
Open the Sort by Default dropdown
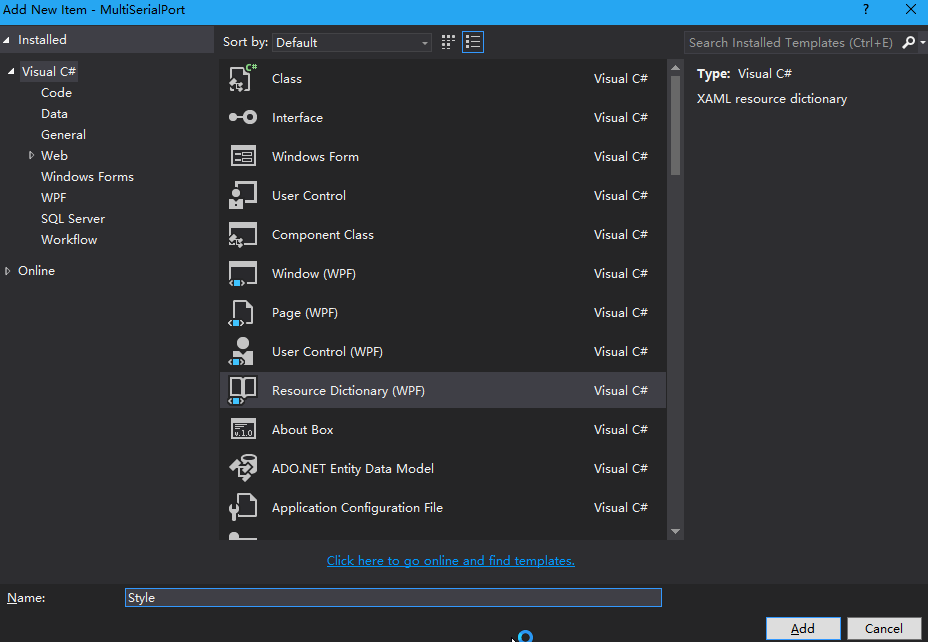click(352, 43)
